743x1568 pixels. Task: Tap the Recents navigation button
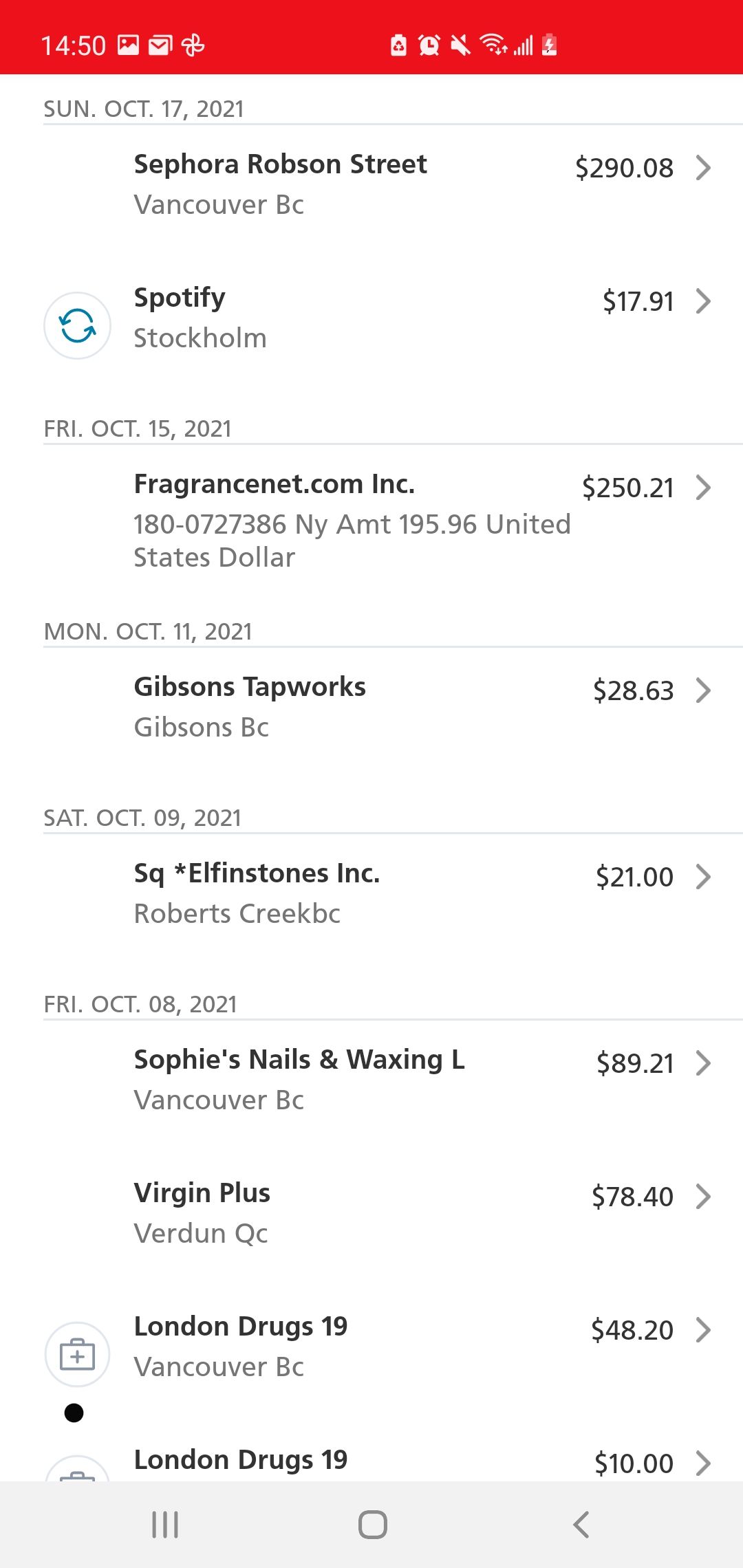point(164,1522)
